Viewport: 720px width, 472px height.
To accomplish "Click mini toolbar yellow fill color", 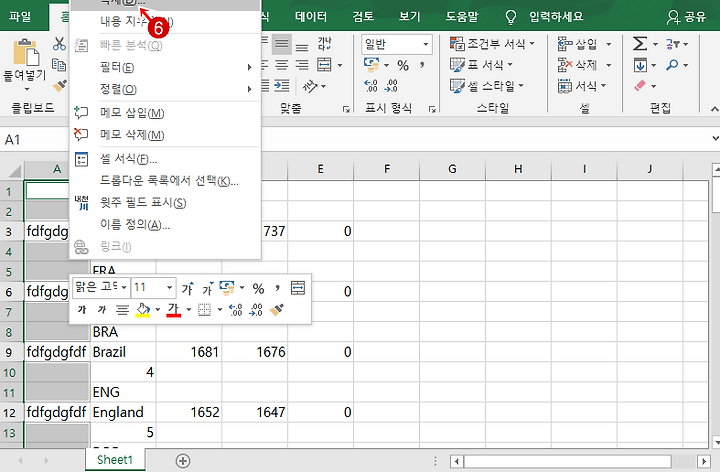I will [x=143, y=310].
